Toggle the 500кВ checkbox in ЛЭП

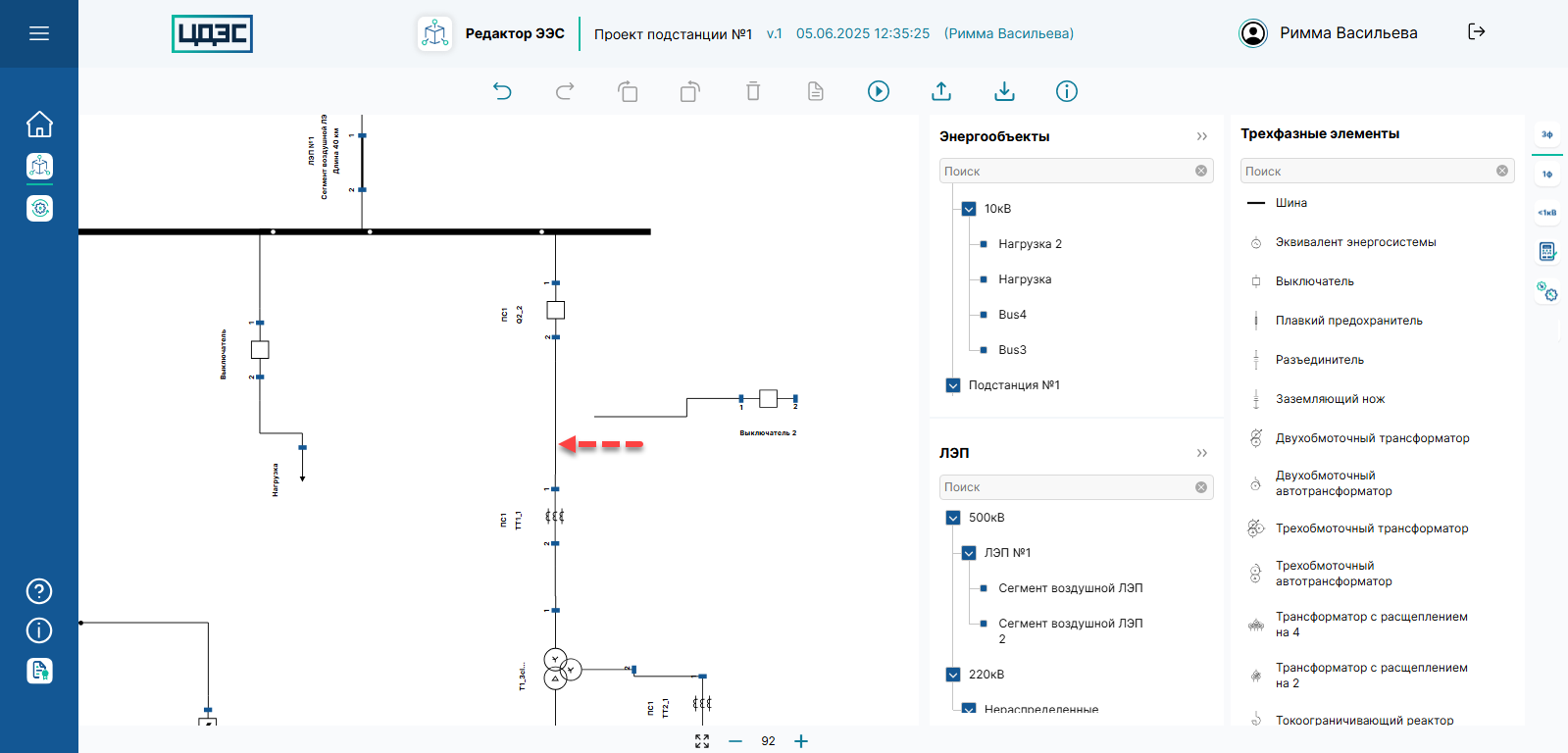click(x=953, y=518)
